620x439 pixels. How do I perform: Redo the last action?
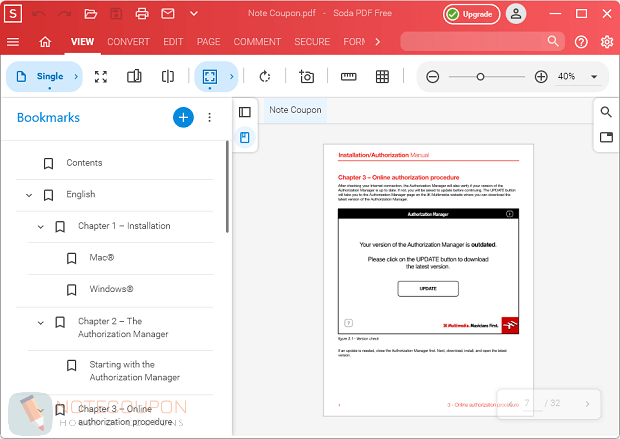pos(64,14)
